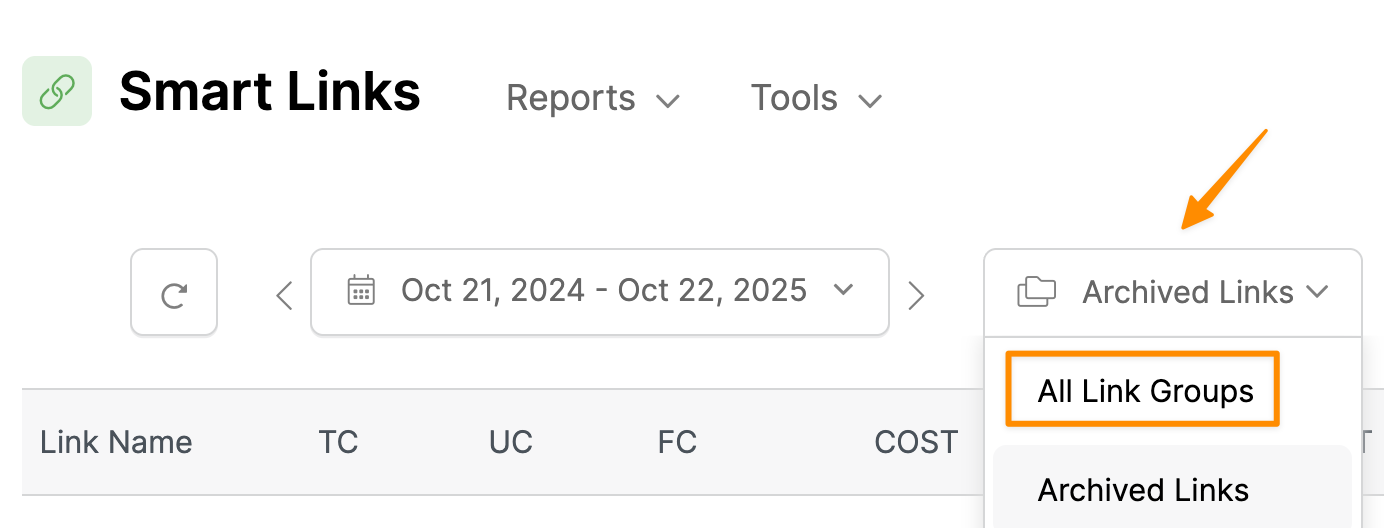Screen dimensions: 1384x528
Task: Click the calendar icon in date picker
Action: 360,291
